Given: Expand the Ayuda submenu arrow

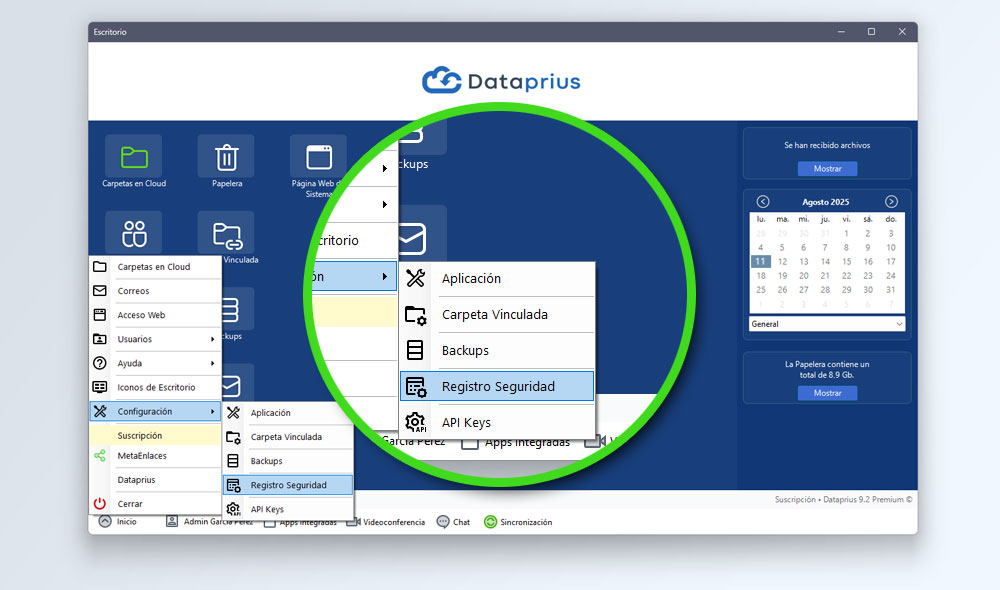Looking at the screenshot, I should [212, 364].
